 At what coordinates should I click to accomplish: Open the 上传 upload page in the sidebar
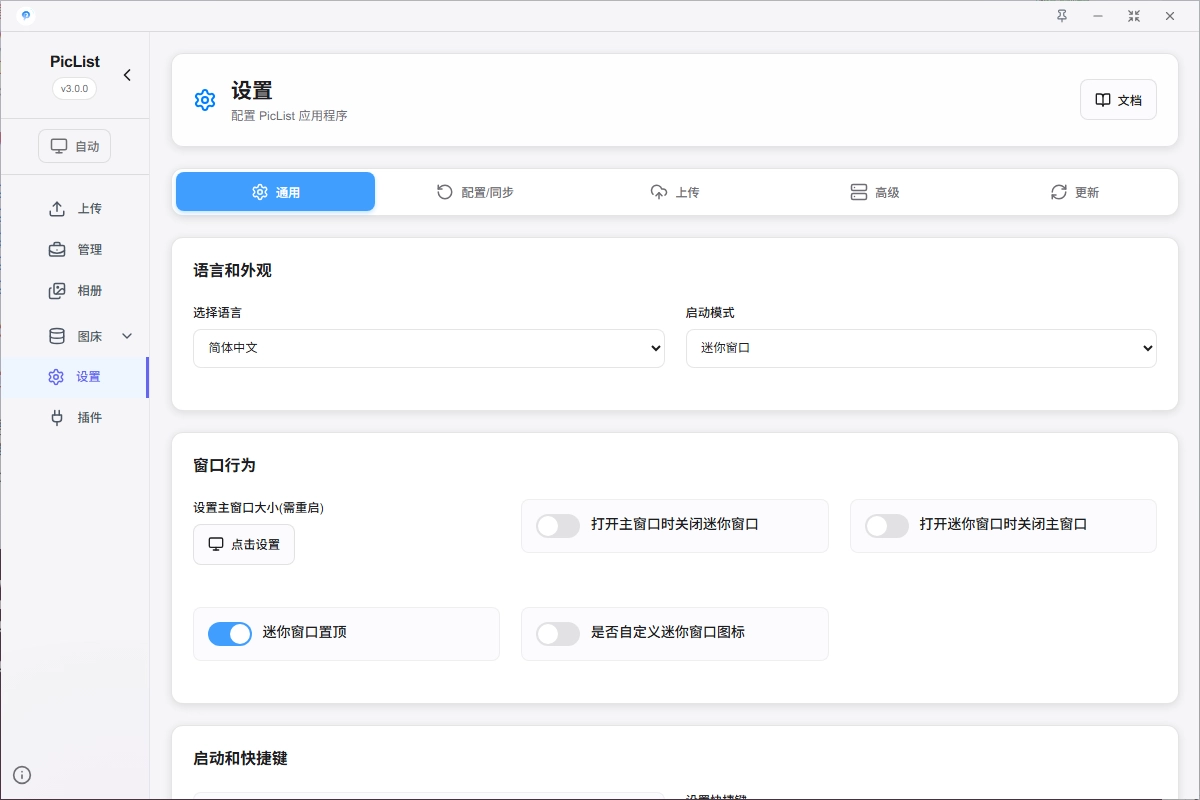[75, 209]
